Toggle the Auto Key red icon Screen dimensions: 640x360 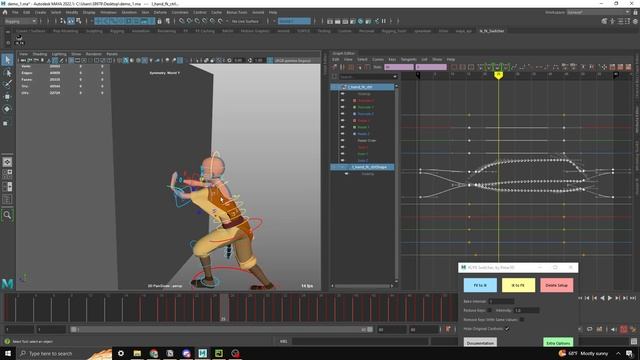pos(624,329)
